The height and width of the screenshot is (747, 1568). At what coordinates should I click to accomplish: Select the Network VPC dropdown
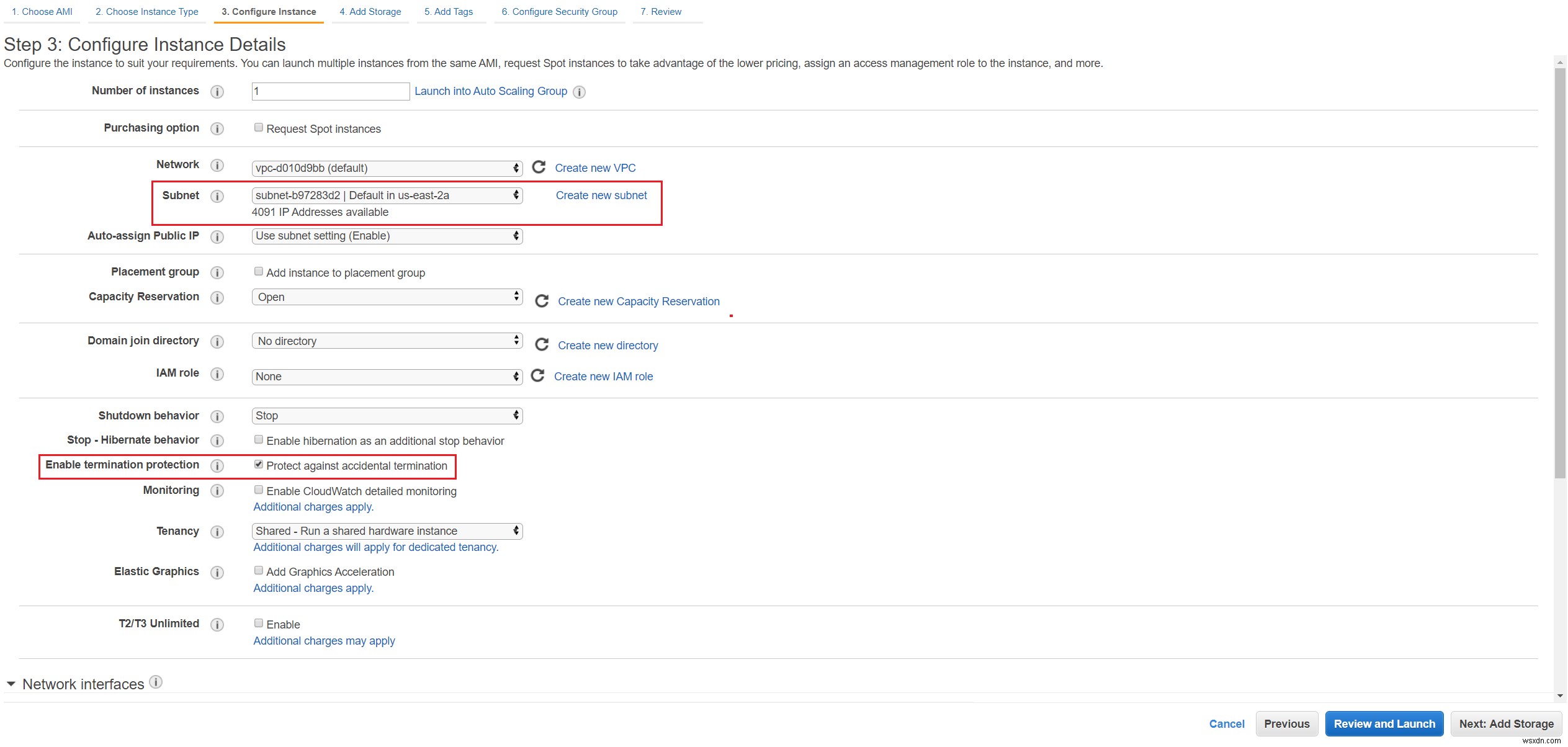(386, 167)
